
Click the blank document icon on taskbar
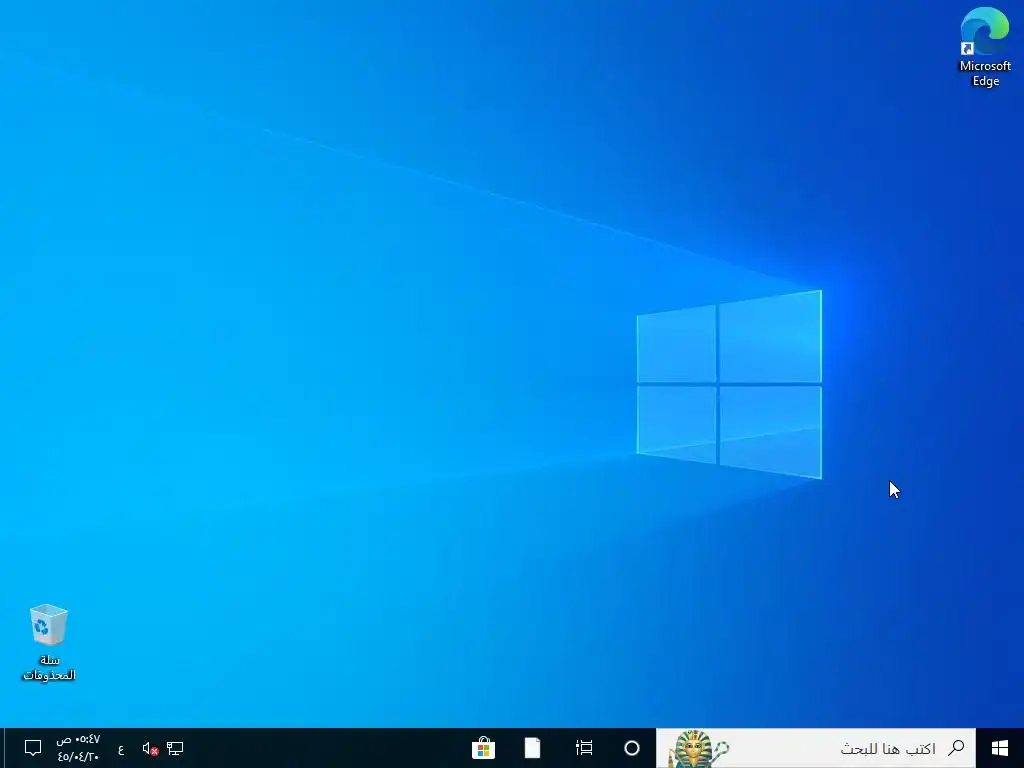tap(532, 748)
